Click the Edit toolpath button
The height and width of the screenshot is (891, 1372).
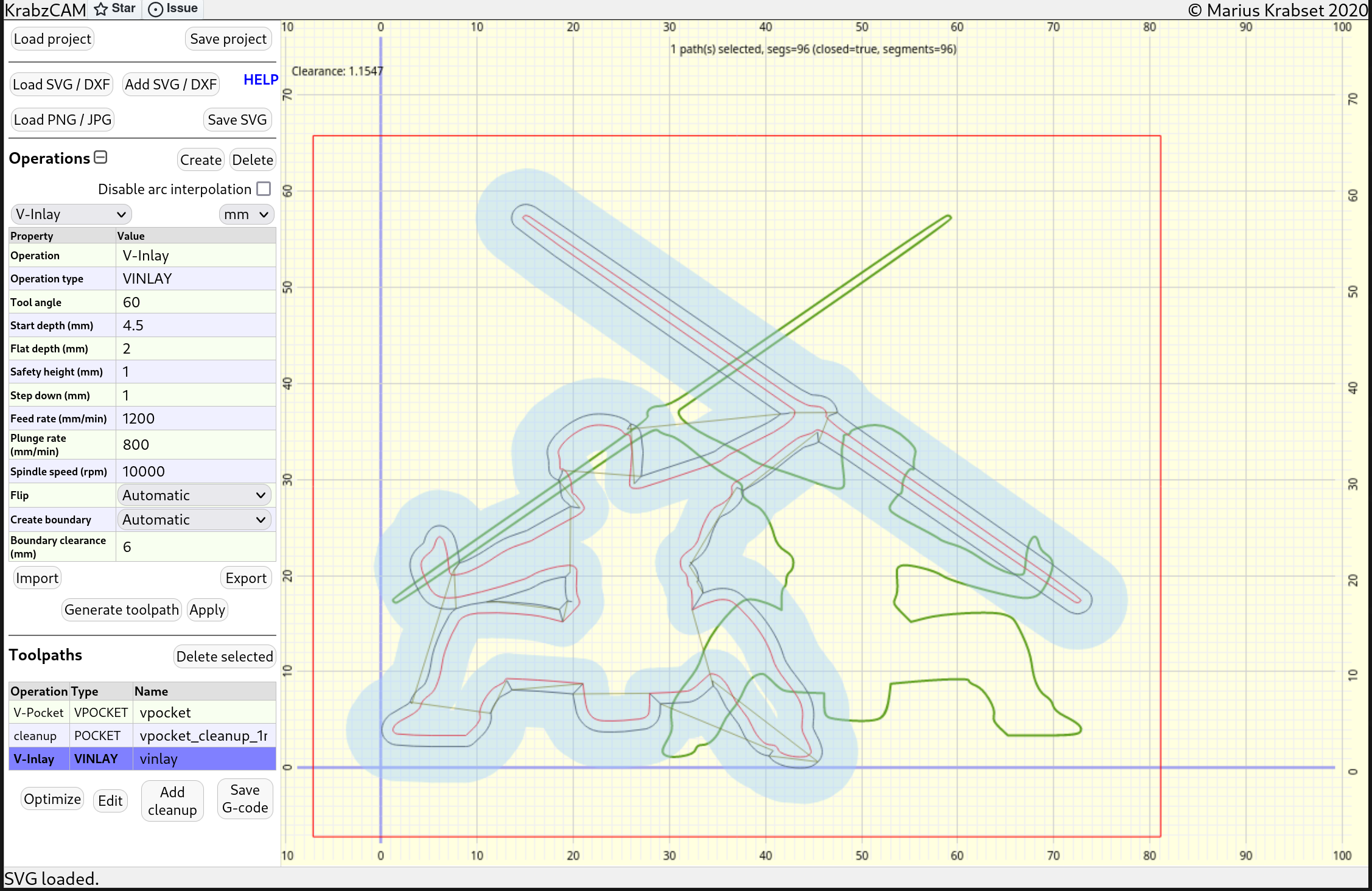(110, 801)
